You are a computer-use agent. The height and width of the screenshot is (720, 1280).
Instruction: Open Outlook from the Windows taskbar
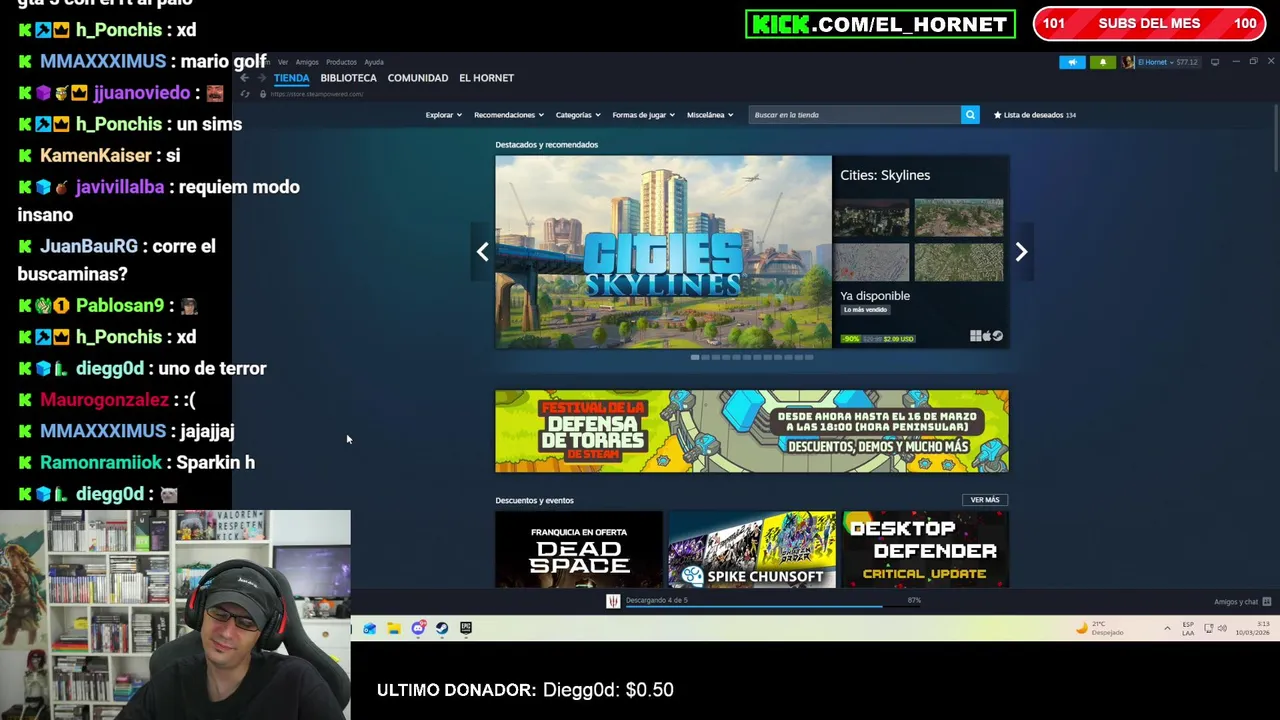369,628
